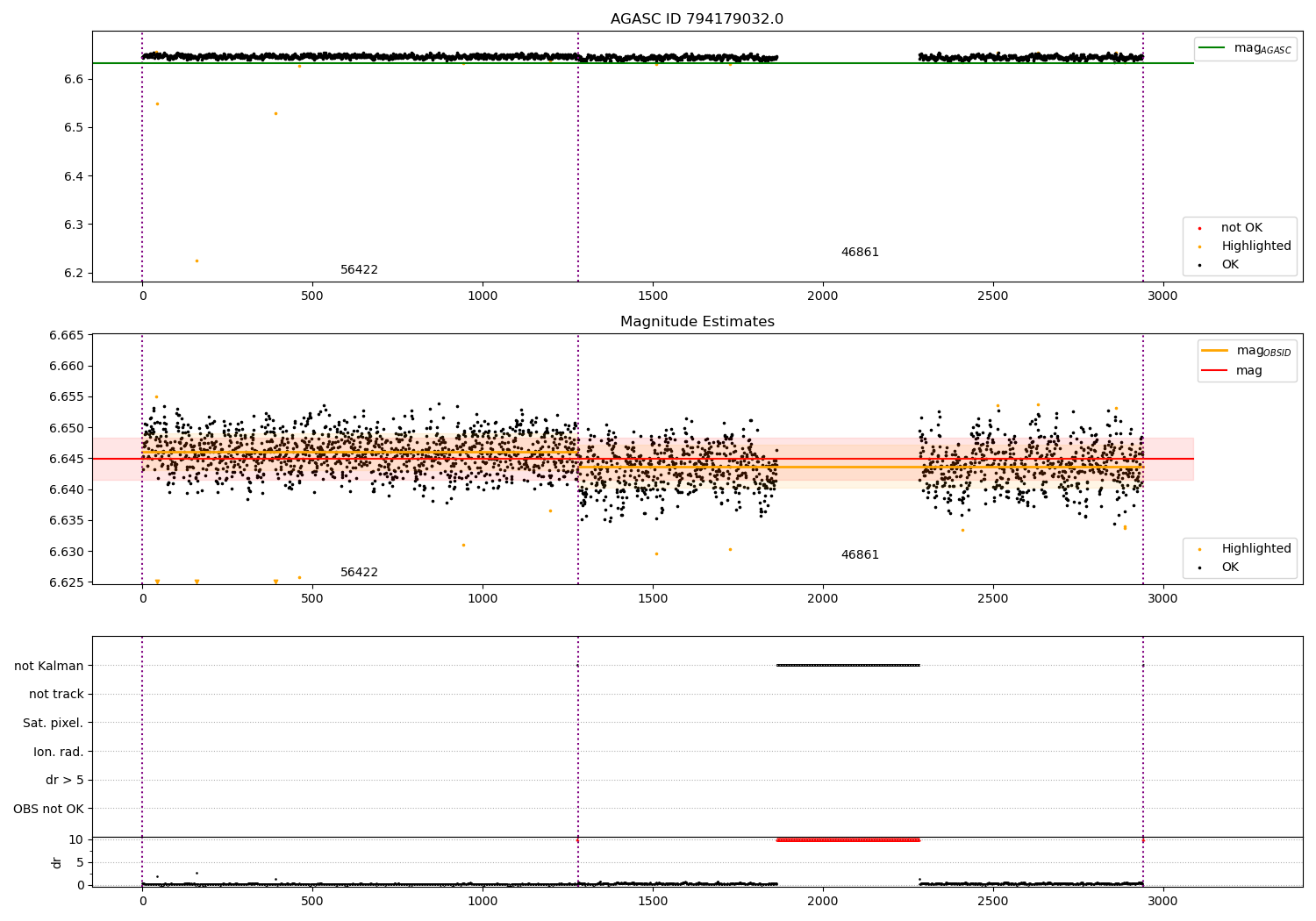Click the plot title AGASC ID 794179032.0
1316x921 pixels.
[x=697, y=19]
